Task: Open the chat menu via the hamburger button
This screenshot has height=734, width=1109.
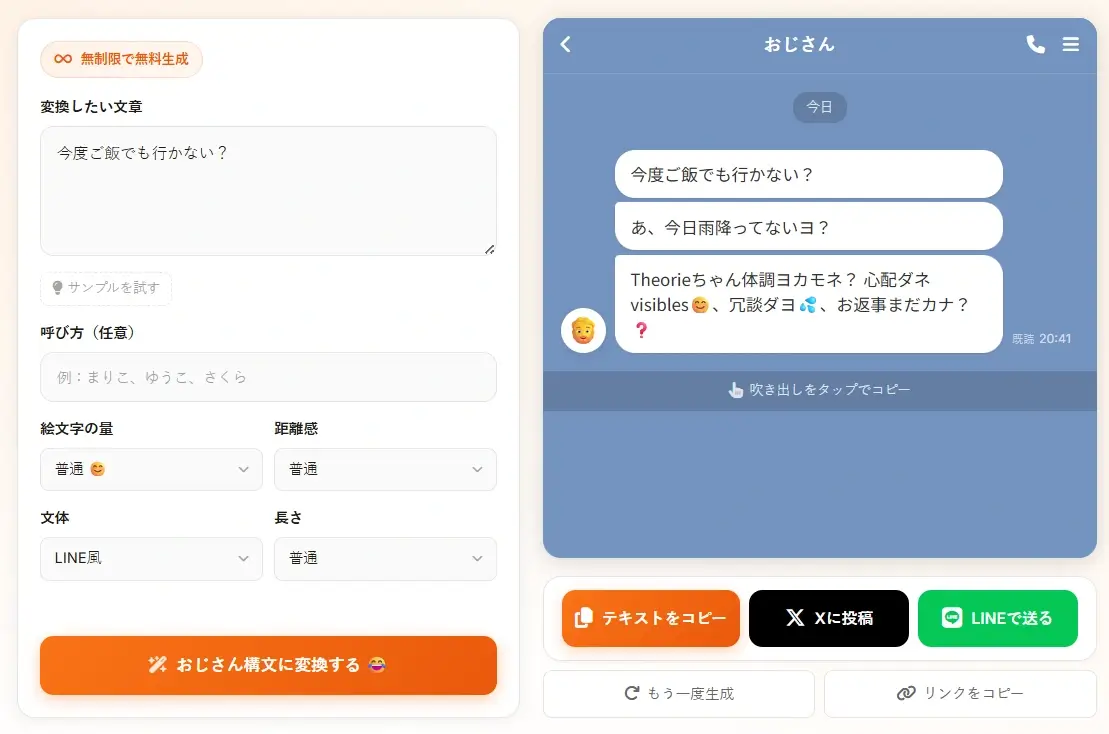Action: click(x=1071, y=44)
